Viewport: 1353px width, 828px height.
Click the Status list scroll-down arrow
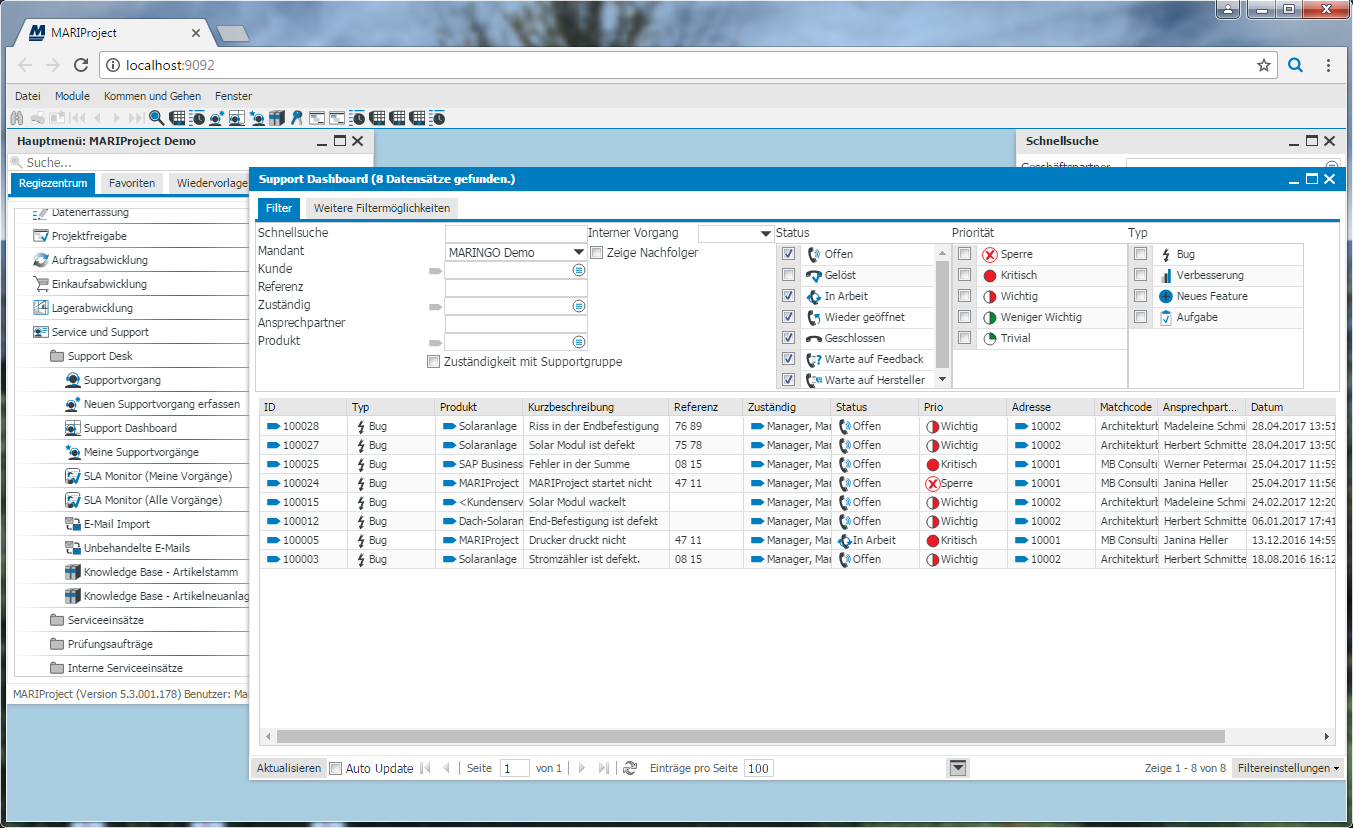coord(943,380)
